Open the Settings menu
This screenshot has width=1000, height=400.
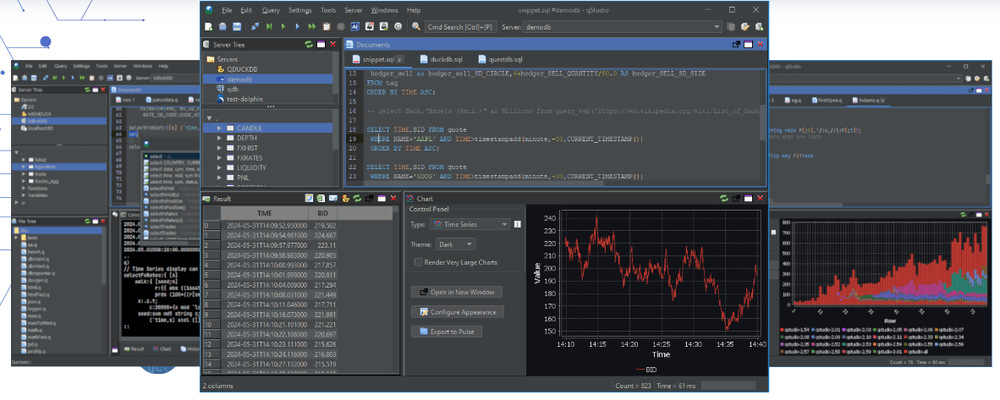point(300,10)
